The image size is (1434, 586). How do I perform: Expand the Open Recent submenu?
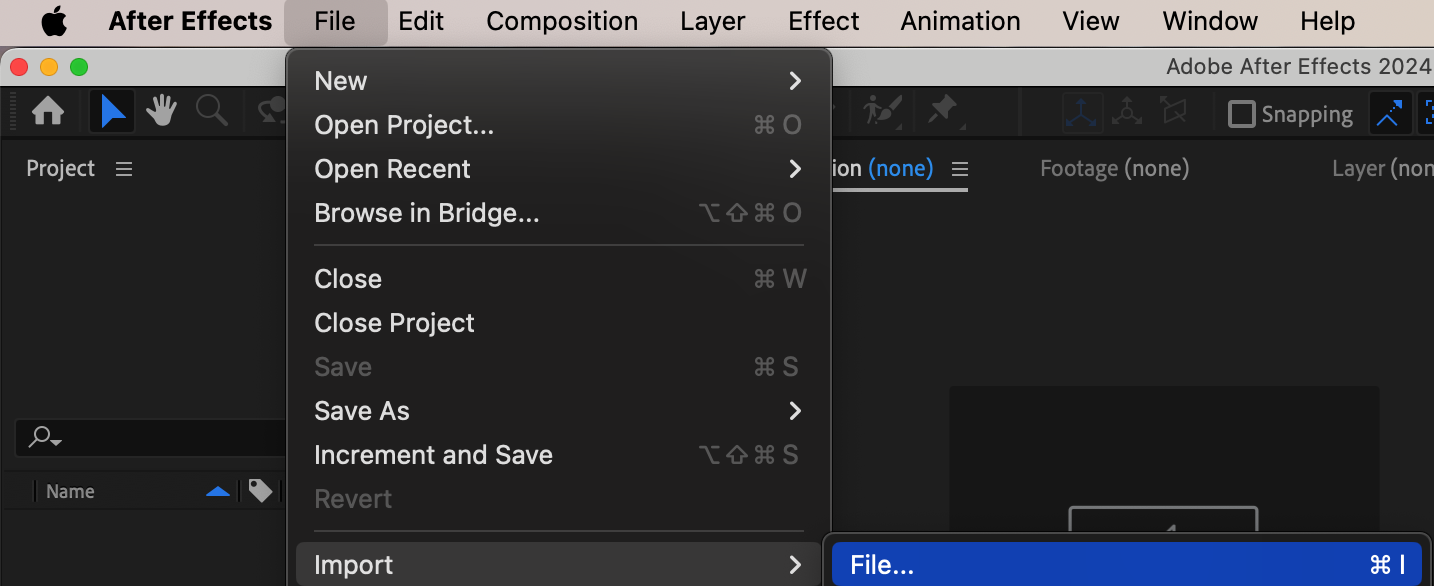click(794, 169)
